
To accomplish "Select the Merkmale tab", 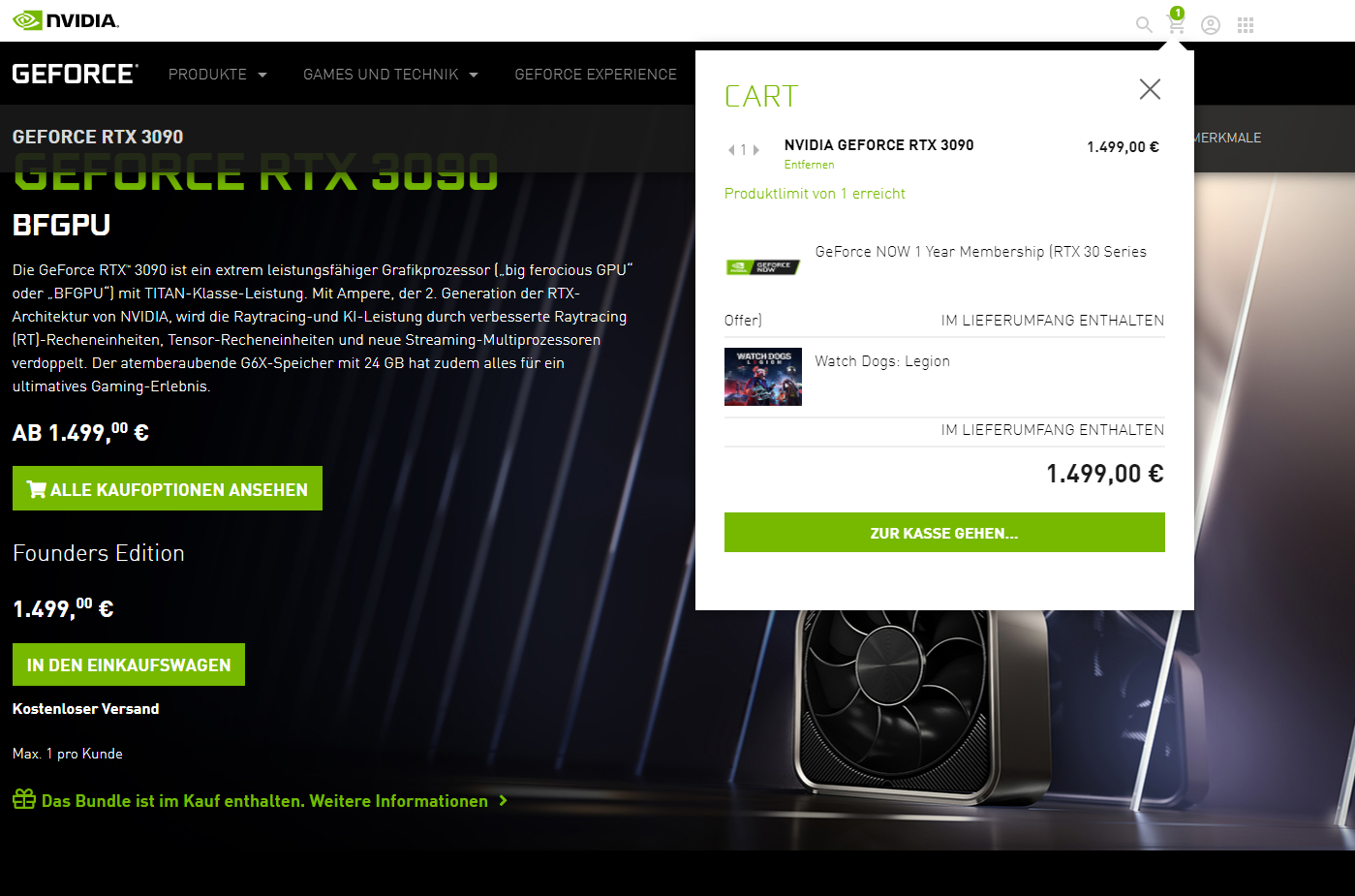I will (x=1227, y=138).
